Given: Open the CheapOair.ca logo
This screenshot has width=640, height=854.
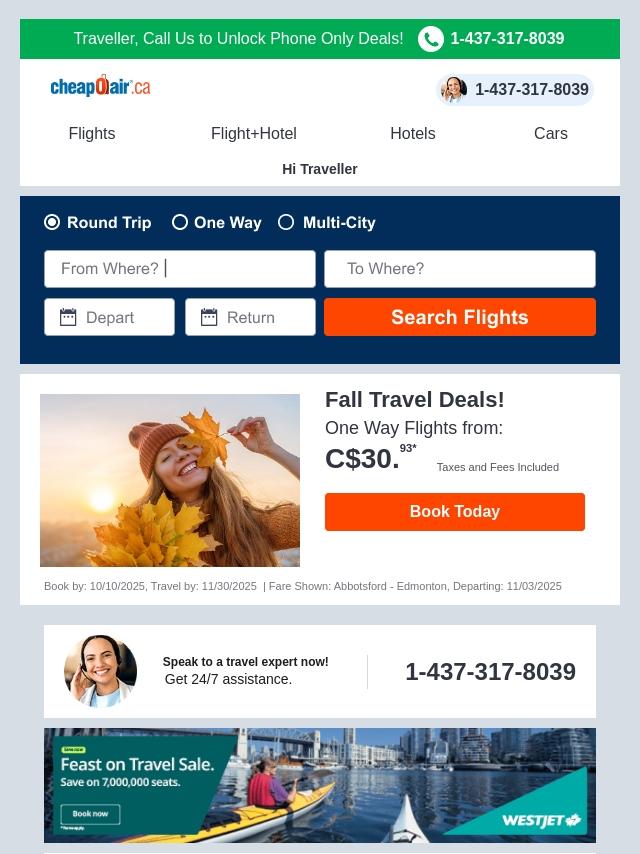Looking at the screenshot, I should pos(100,86).
